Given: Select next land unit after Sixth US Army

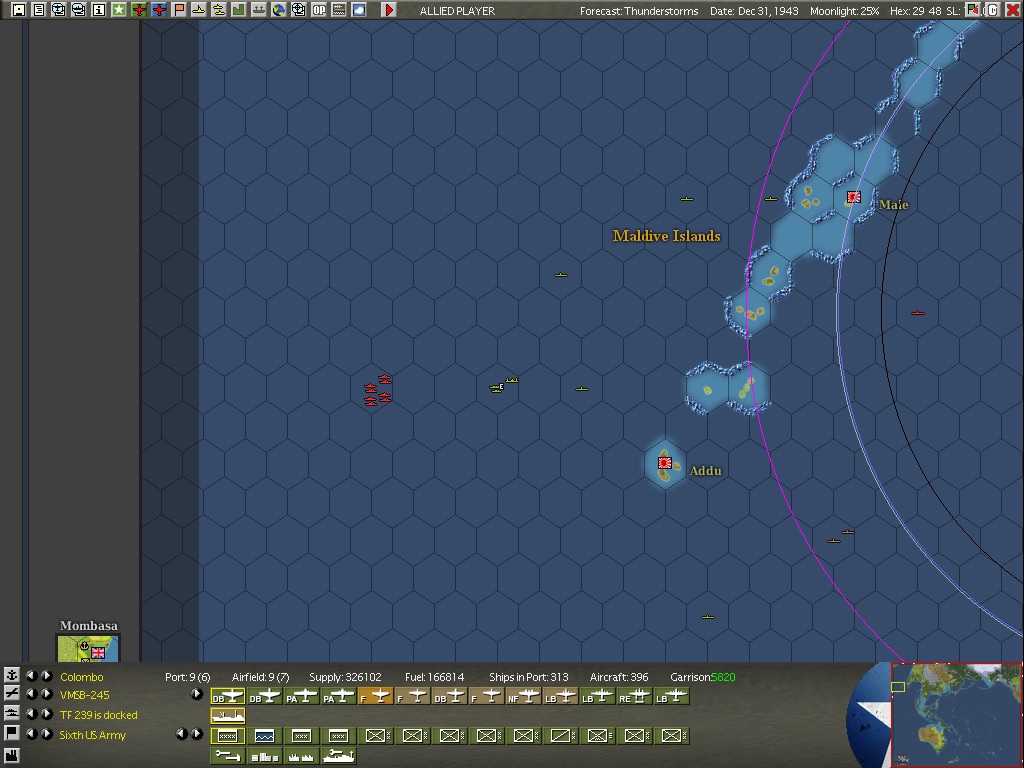Looking at the screenshot, I should pyautogui.click(x=46, y=733).
